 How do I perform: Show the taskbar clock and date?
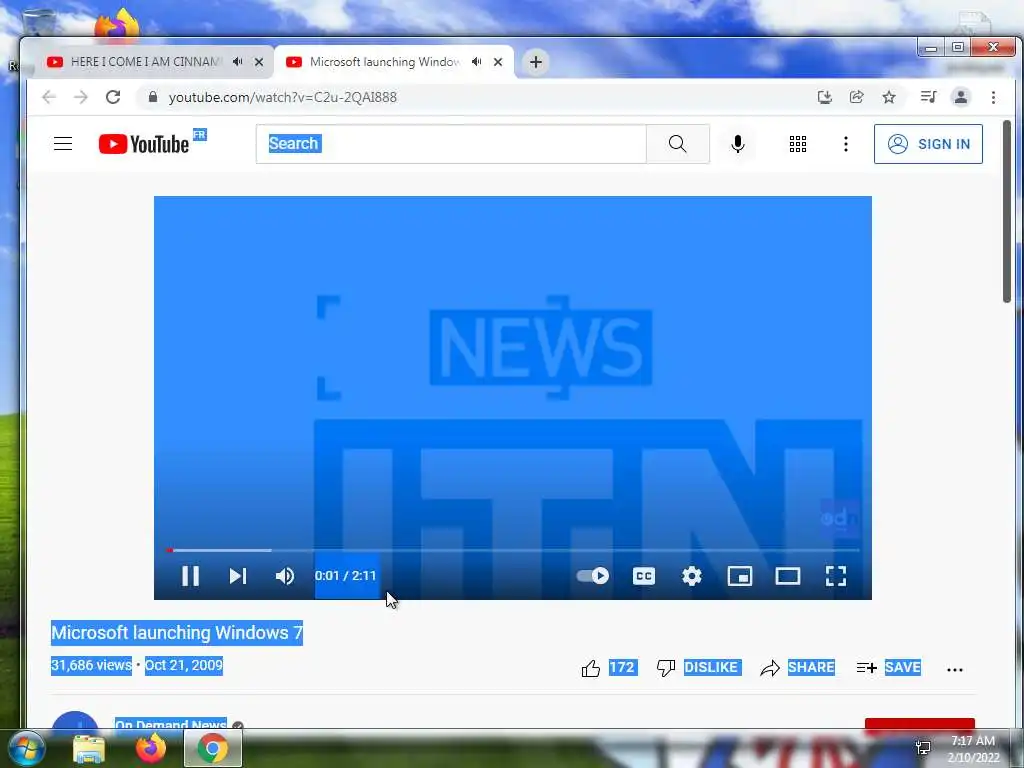(x=973, y=748)
